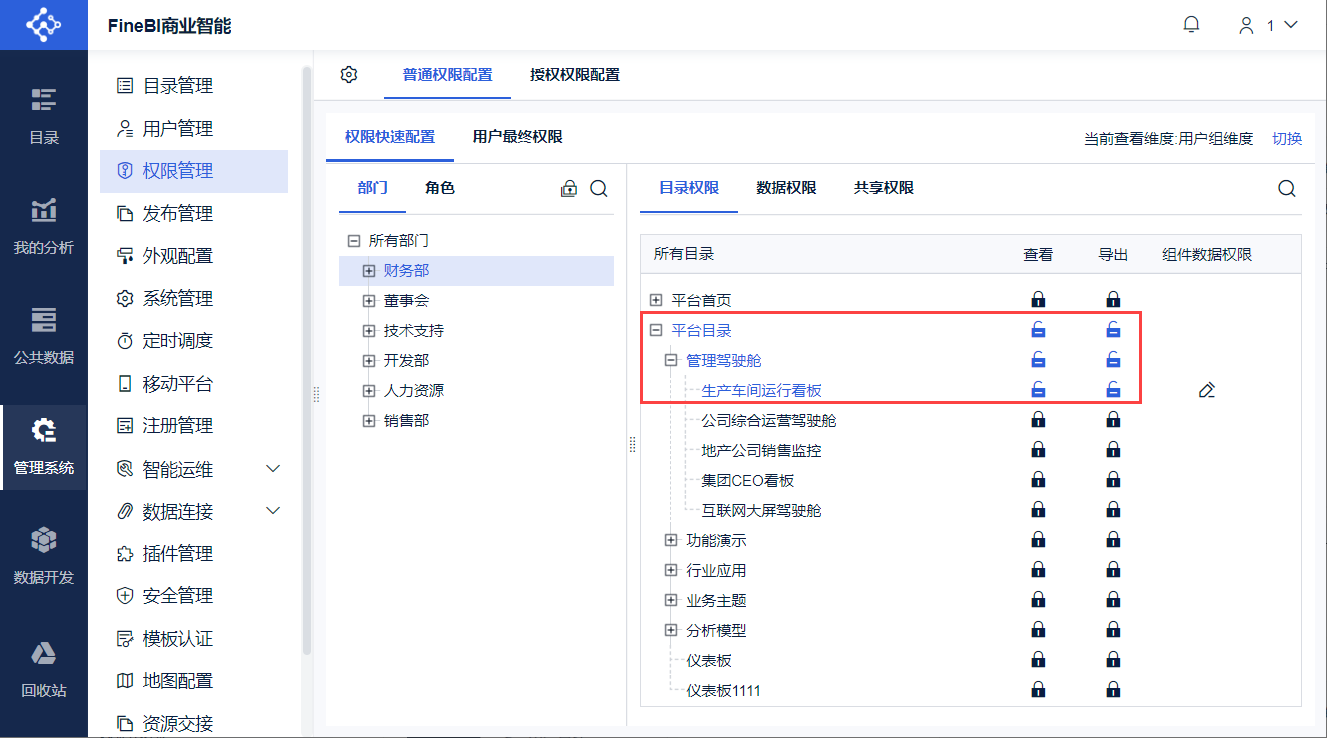Expand the 财务部 department node

[369, 271]
